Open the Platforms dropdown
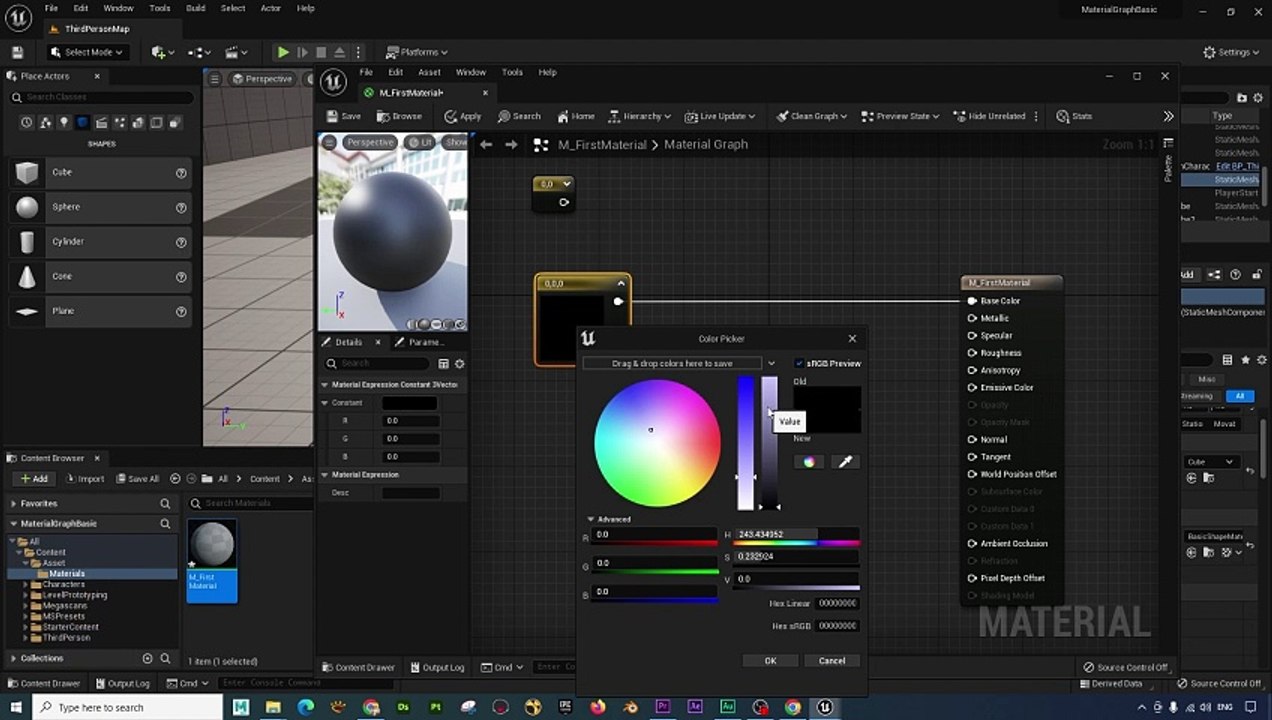 [417, 52]
